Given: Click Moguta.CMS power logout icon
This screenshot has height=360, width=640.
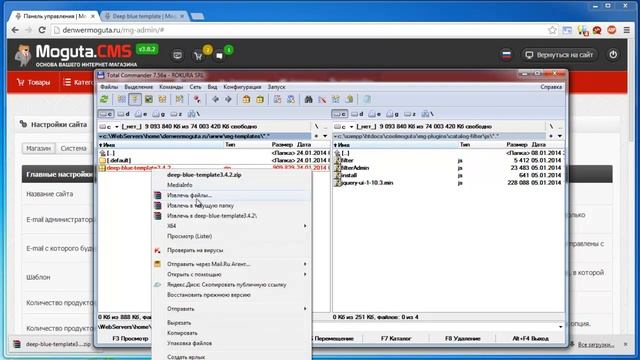Looking at the screenshot, I should 613,55.
